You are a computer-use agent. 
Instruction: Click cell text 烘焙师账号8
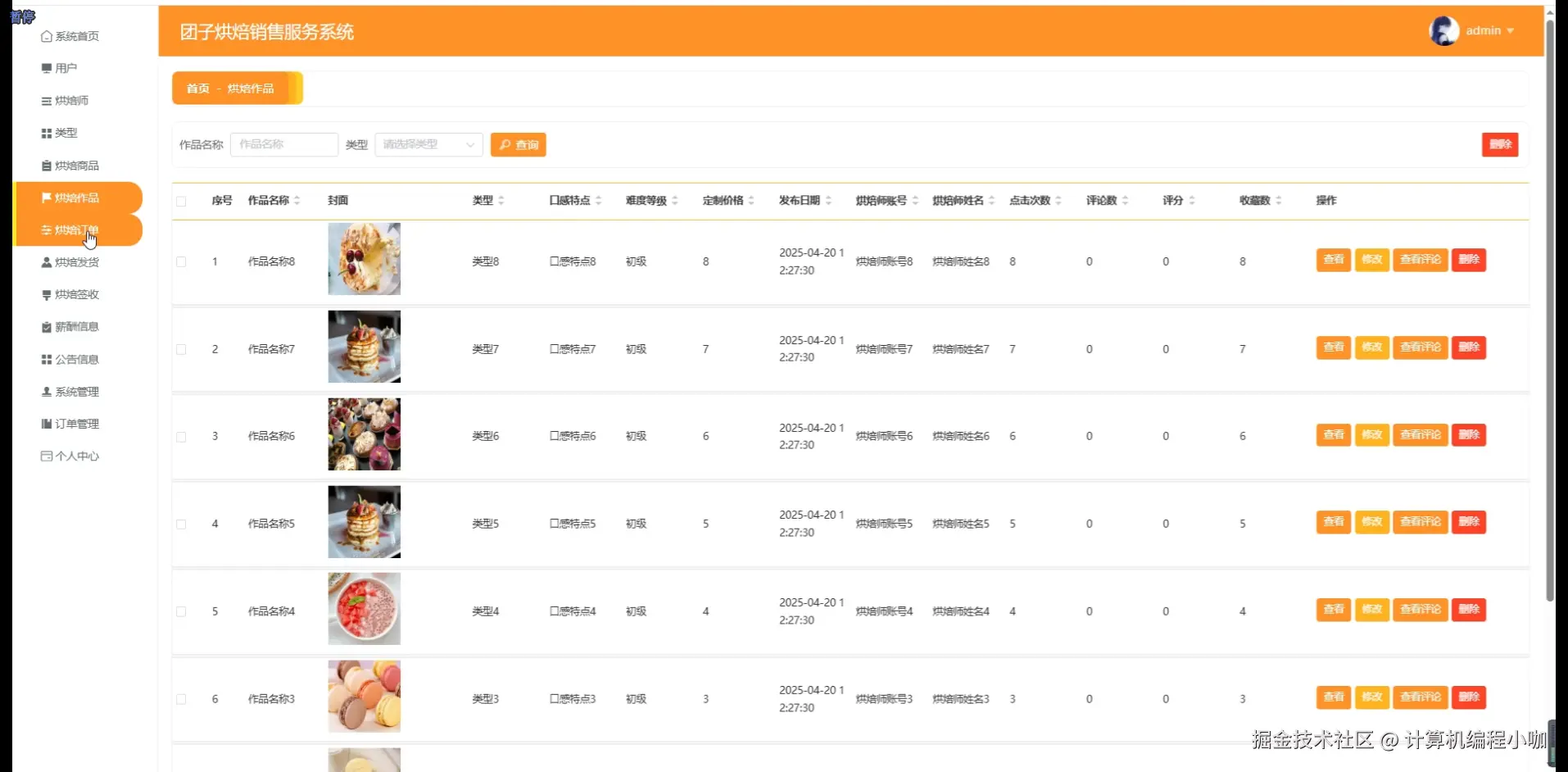click(884, 262)
